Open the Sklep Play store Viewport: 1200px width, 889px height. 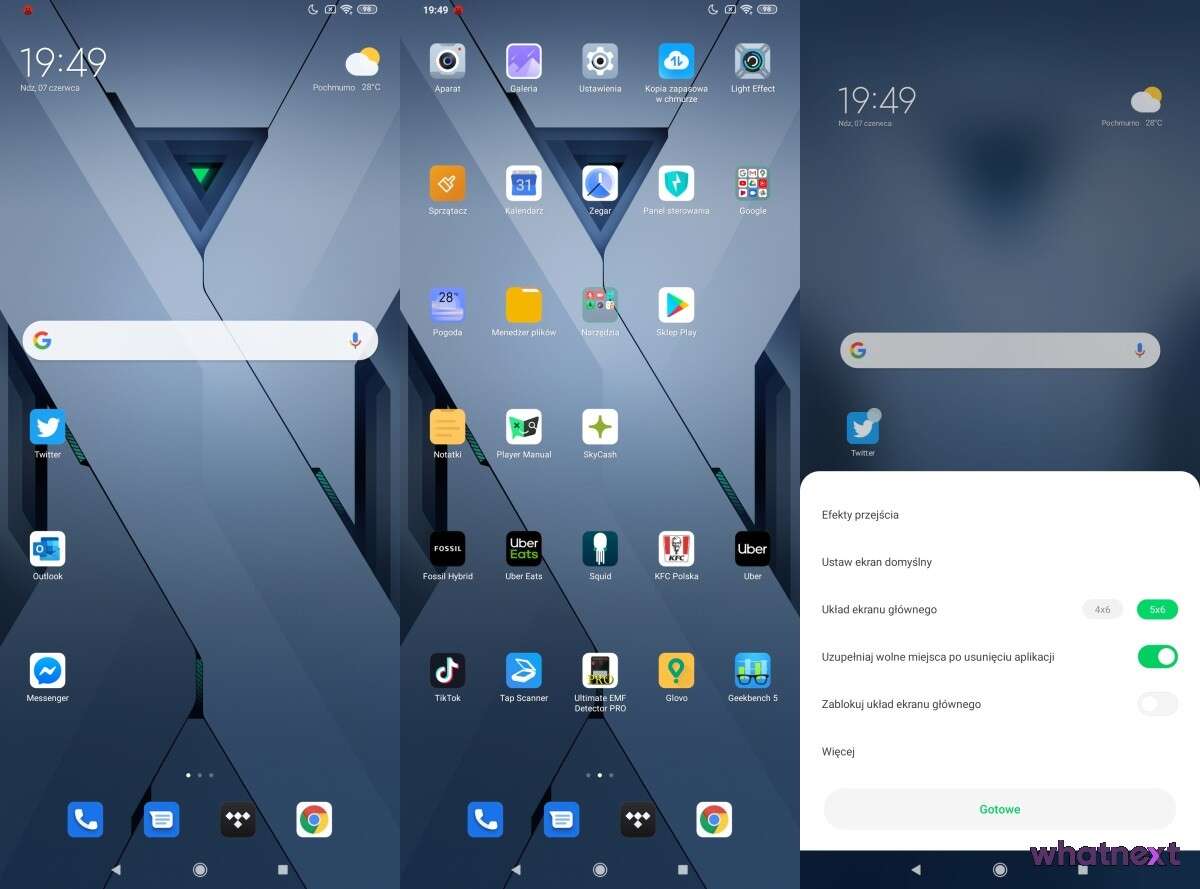pyautogui.click(x=676, y=305)
